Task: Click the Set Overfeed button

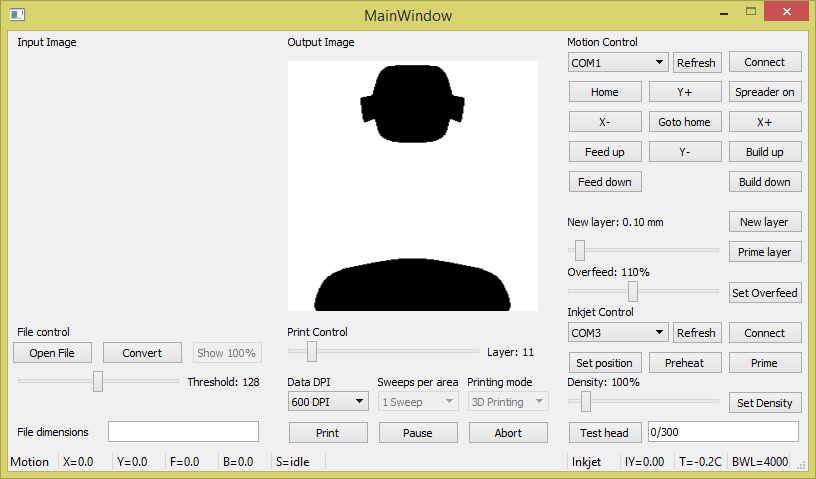Action: (x=764, y=293)
